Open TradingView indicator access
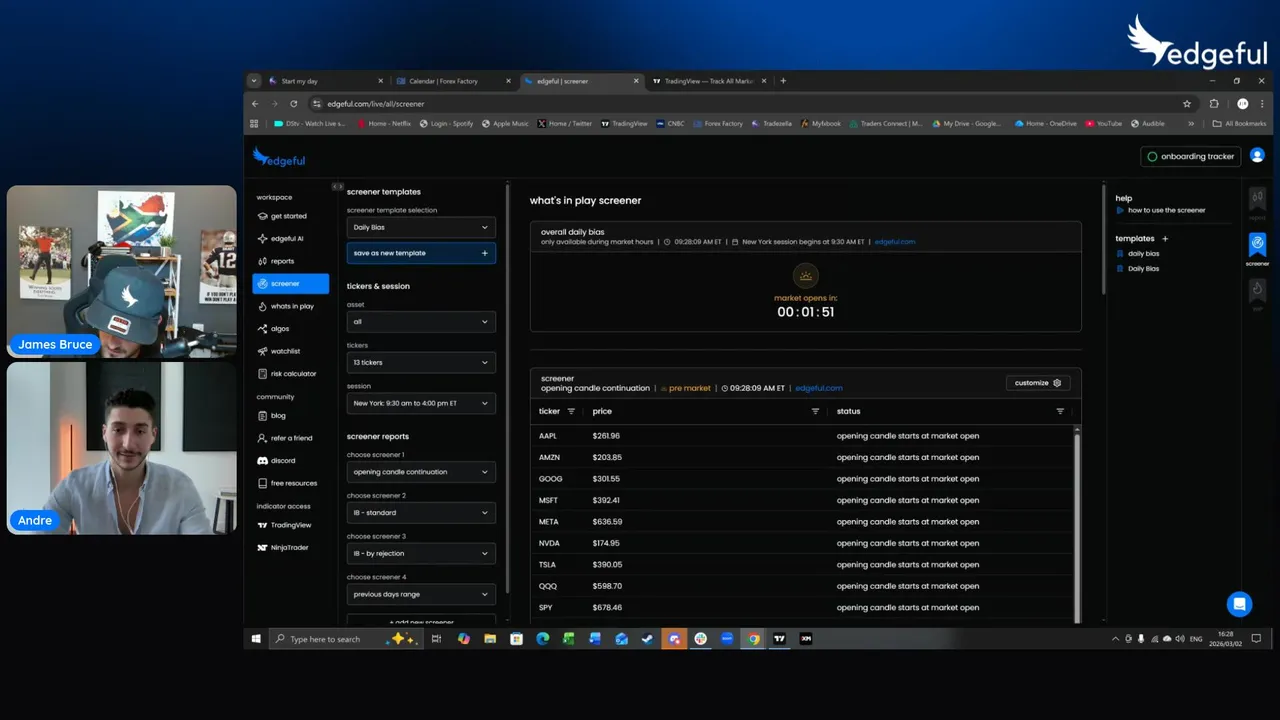Image resolution: width=1280 pixels, height=720 pixels. pyautogui.click(x=290, y=525)
